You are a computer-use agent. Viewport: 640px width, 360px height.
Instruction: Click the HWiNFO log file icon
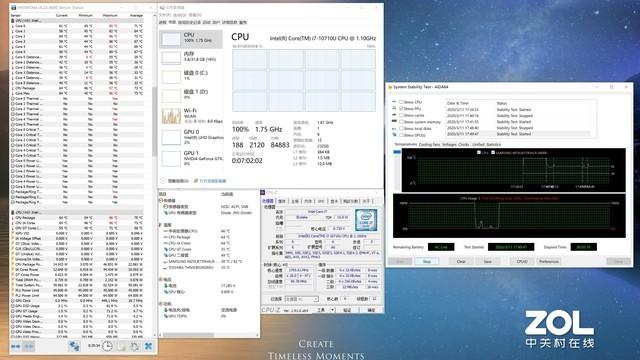click(122, 346)
